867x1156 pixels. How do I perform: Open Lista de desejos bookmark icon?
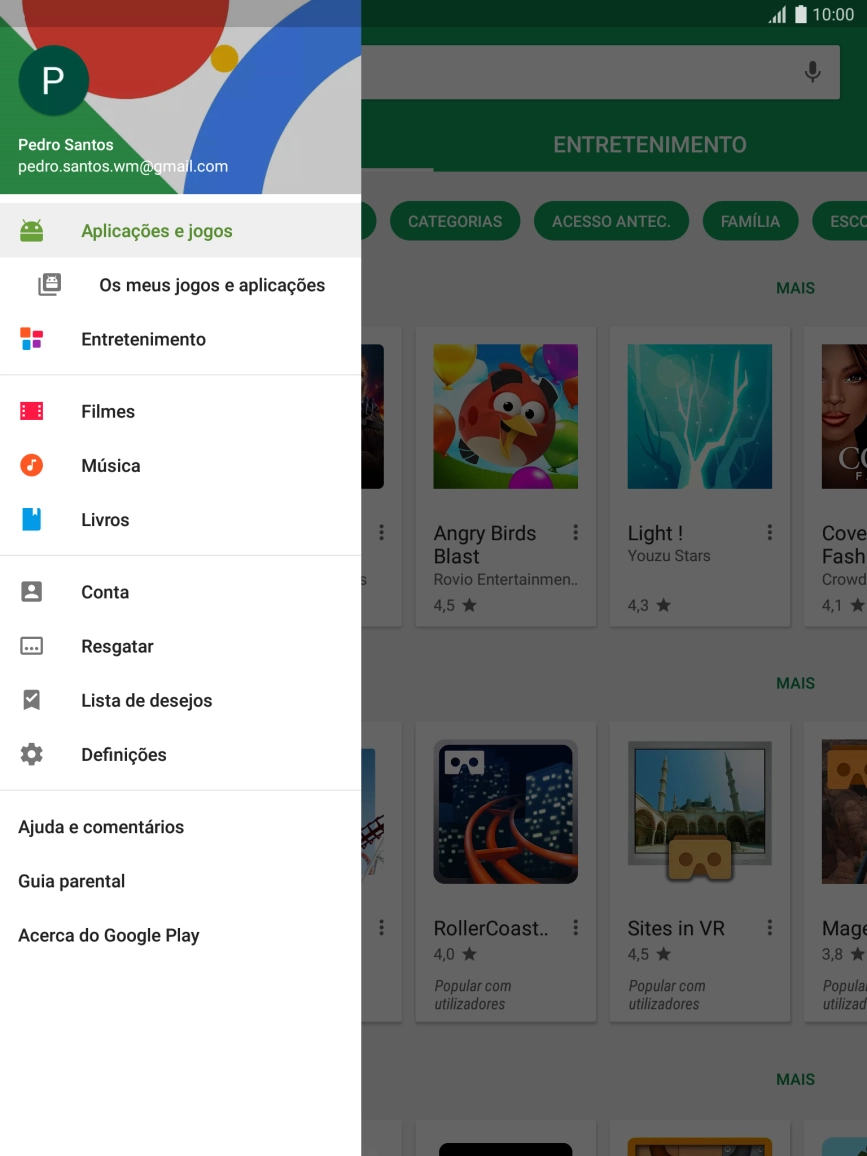pos(31,700)
